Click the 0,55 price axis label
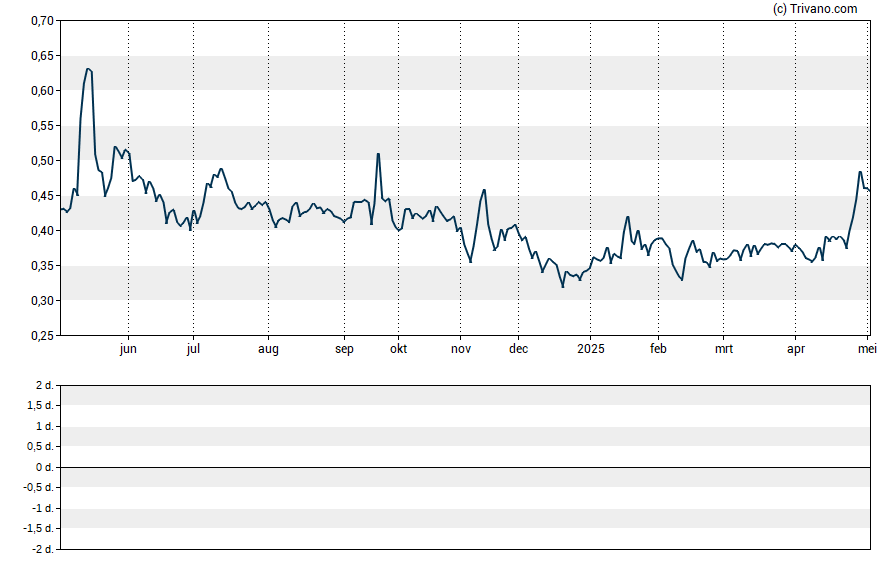Image resolution: width=888 pixels, height=565 pixels. 42,126
